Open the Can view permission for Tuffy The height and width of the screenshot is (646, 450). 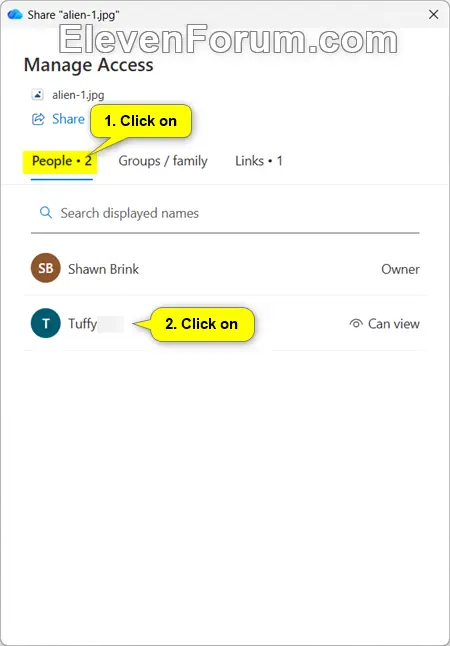coord(384,324)
